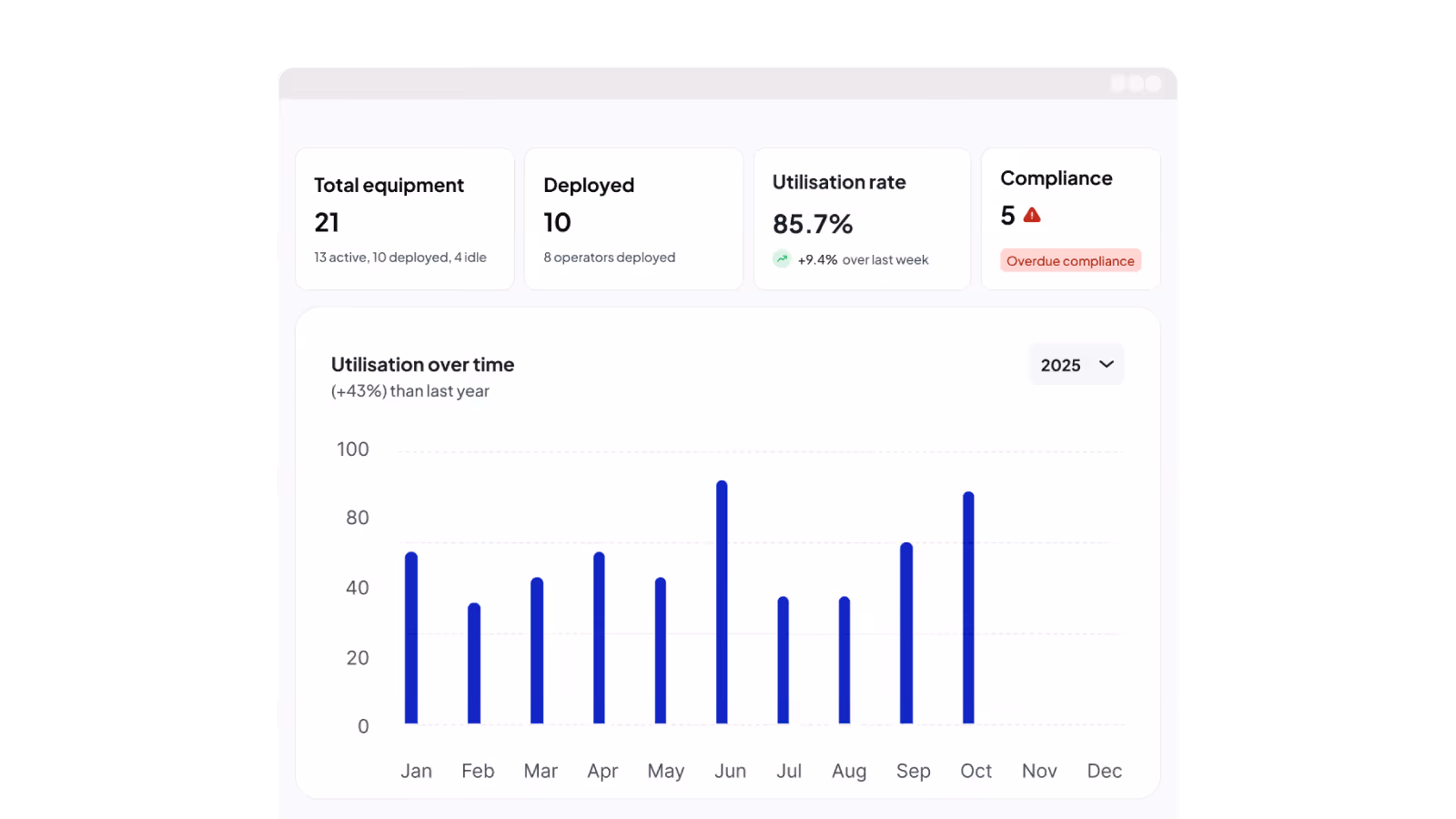
Task: Click the (+43%) than last year subtitle
Action: tap(409, 391)
